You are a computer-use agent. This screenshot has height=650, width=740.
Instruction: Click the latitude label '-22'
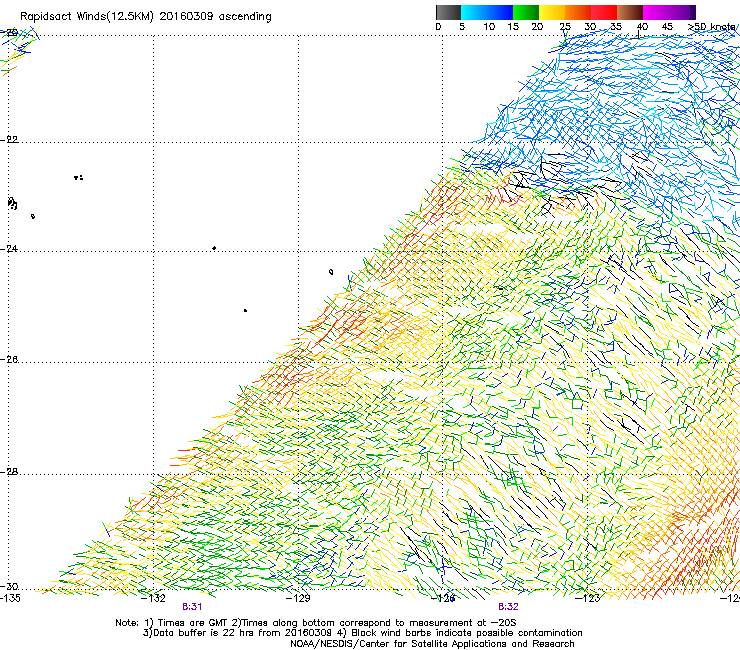tap(10, 140)
